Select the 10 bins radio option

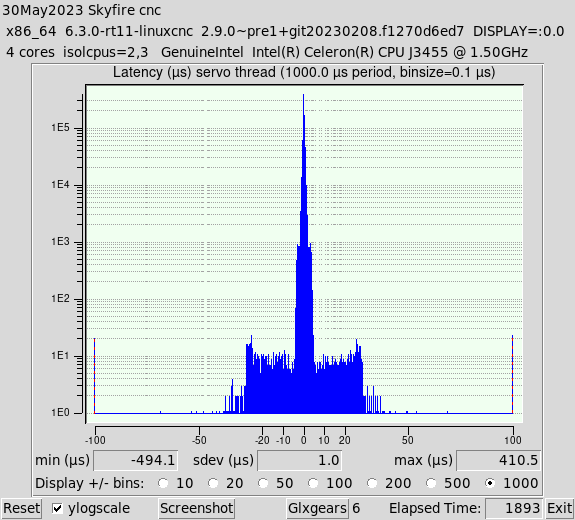pos(163,483)
